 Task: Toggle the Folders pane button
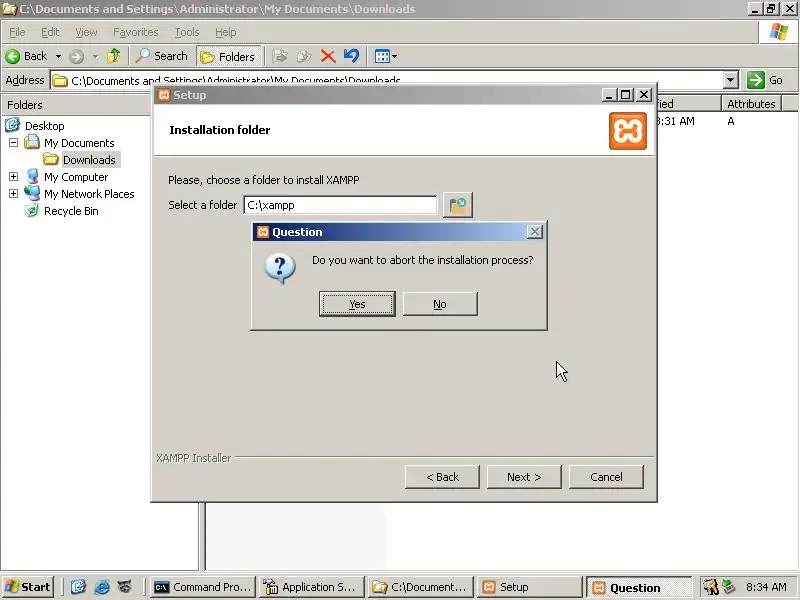tap(229, 56)
